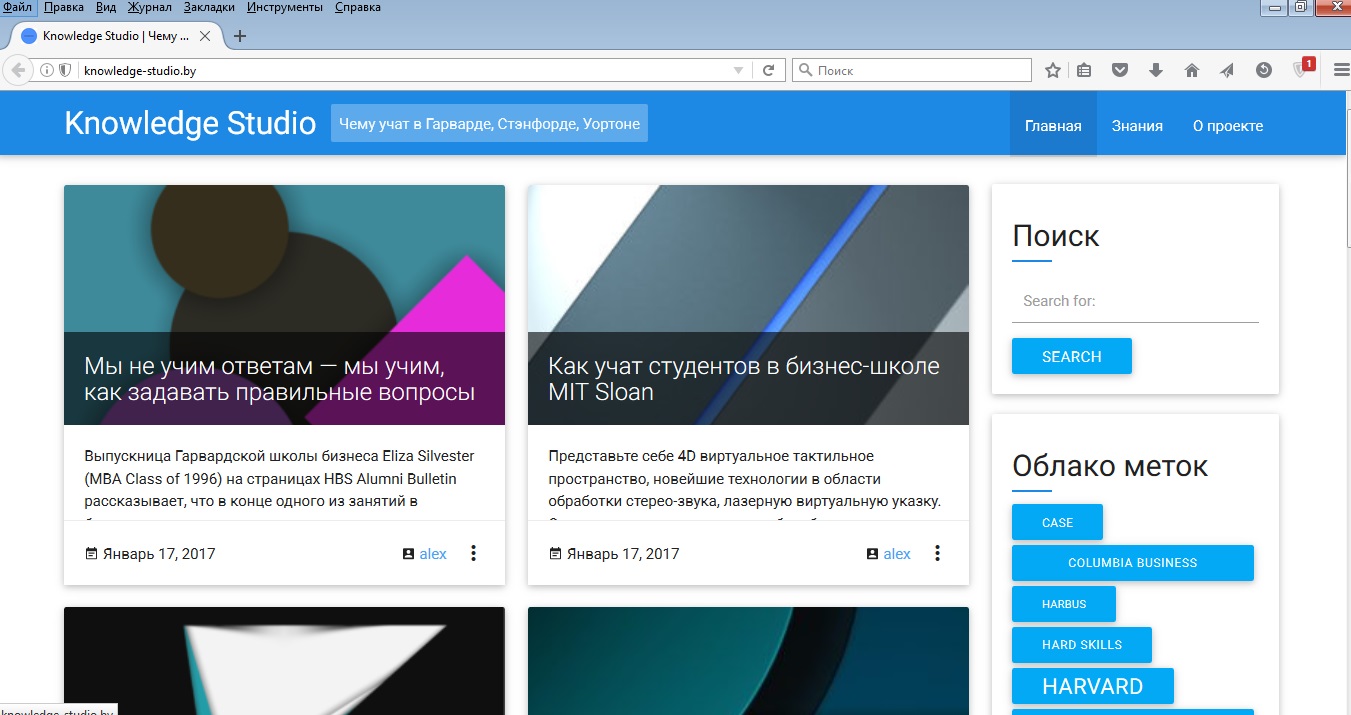Open the О проекте navigation item
The height and width of the screenshot is (715, 1351).
1227,126
